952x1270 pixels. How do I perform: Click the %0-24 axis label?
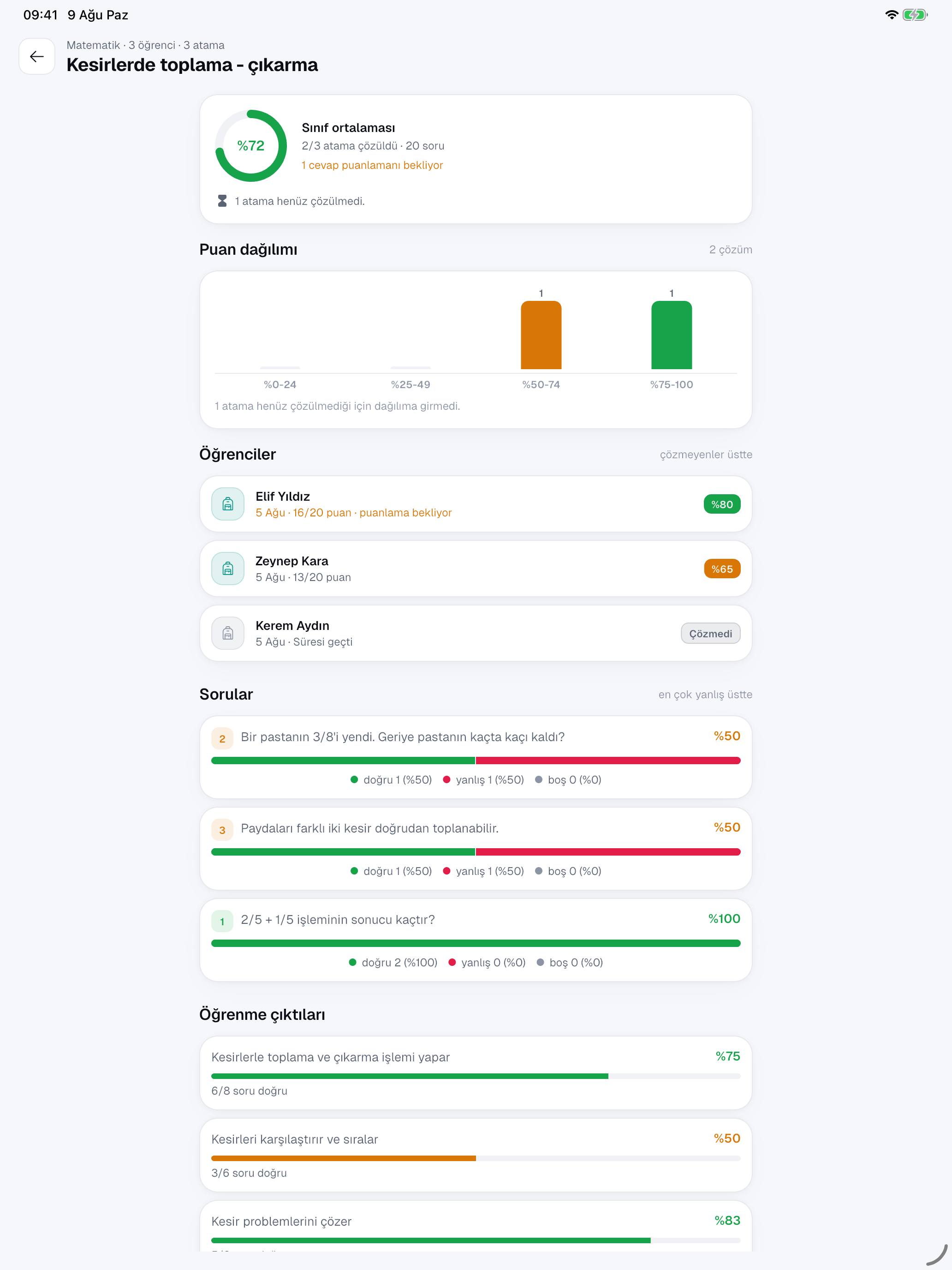pyautogui.click(x=280, y=385)
